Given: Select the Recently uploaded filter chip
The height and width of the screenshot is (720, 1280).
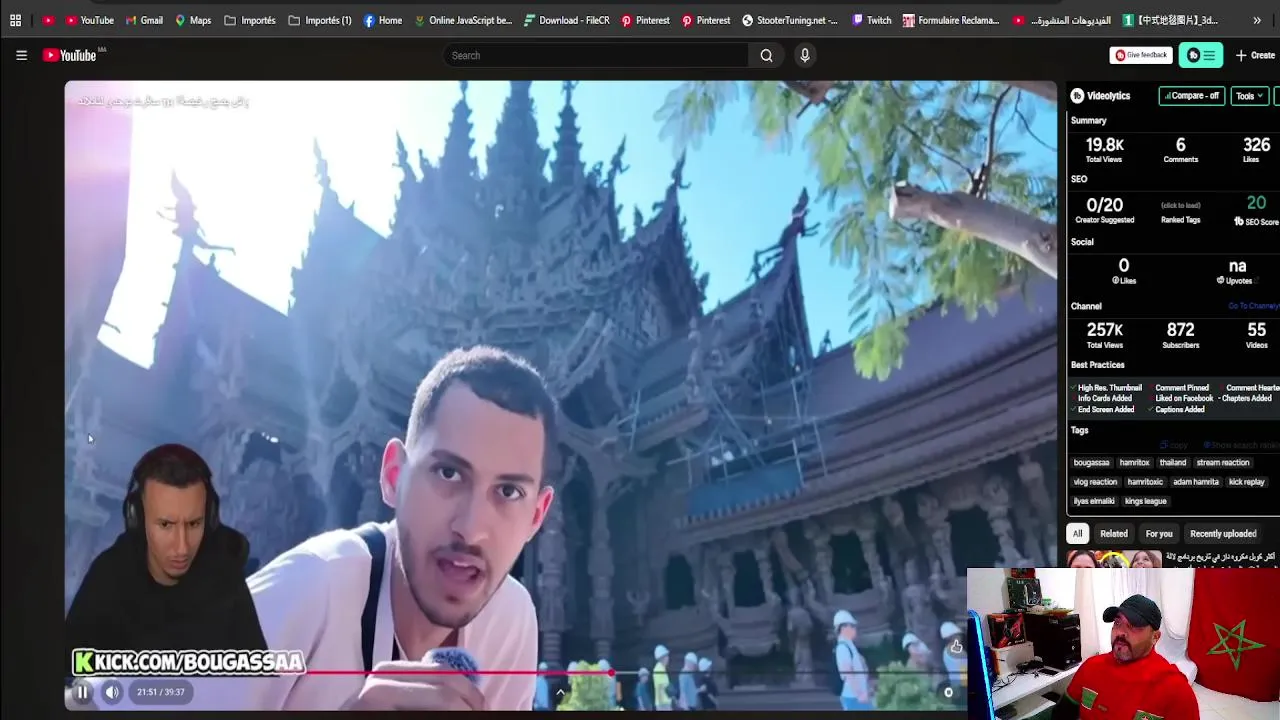Looking at the screenshot, I should [x=1223, y=534].
